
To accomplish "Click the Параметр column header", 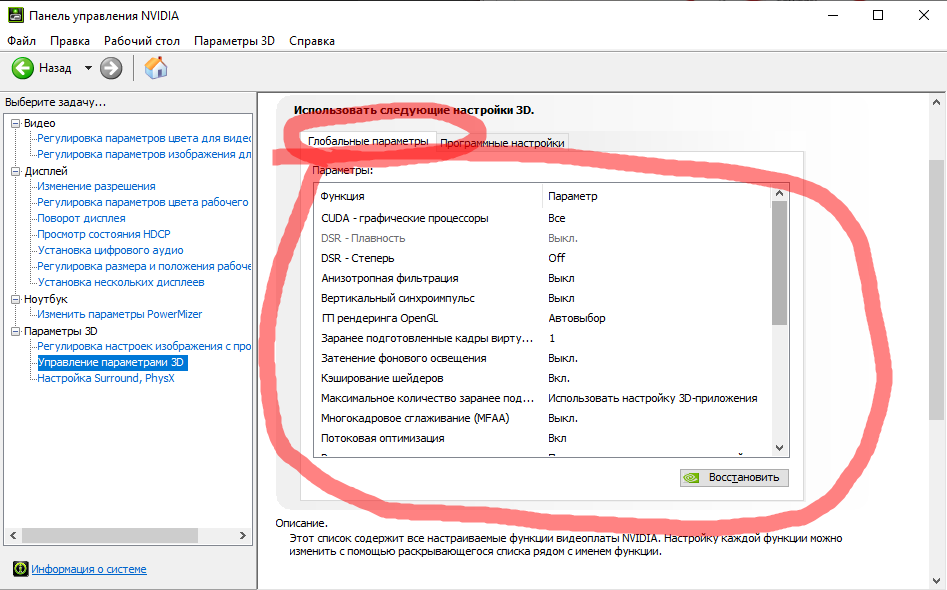I will point(657,196).
